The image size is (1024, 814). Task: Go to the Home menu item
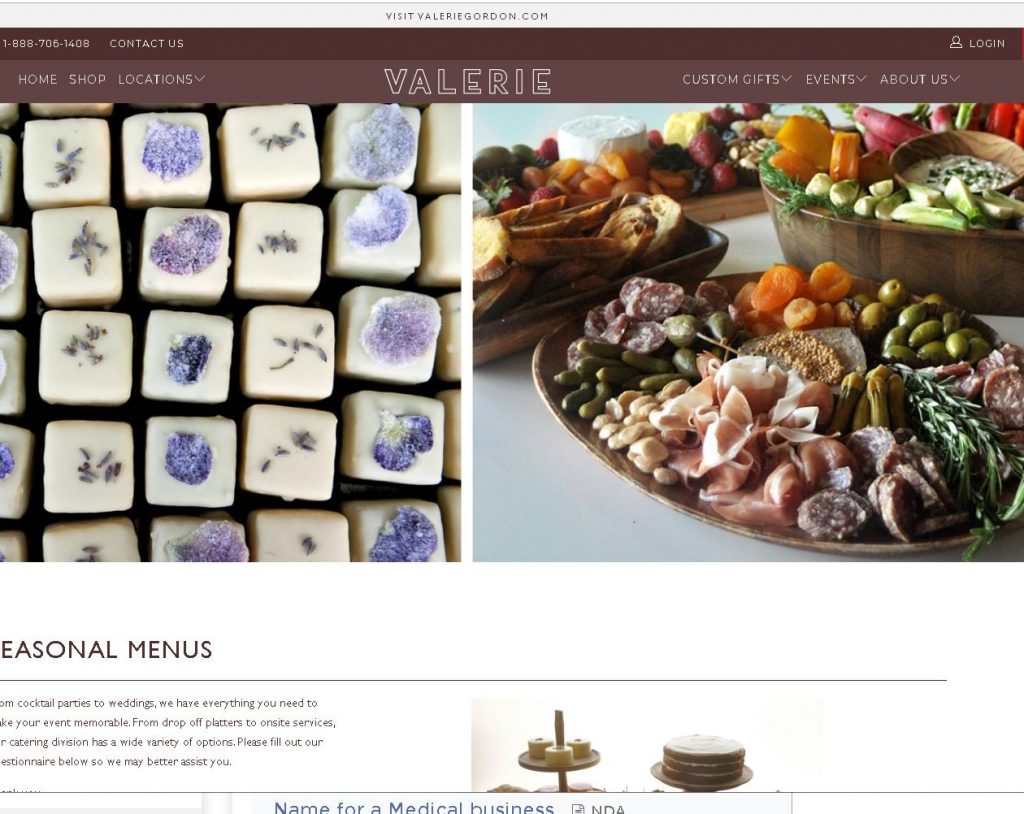point(38,79)
